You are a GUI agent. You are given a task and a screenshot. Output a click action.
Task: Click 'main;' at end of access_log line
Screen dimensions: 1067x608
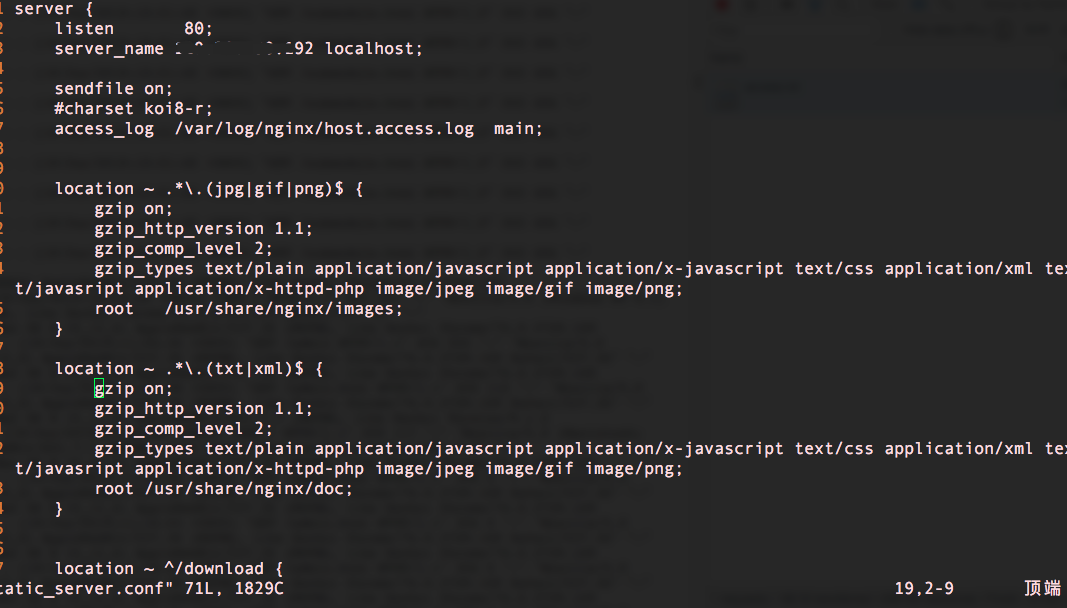[518, 129]
